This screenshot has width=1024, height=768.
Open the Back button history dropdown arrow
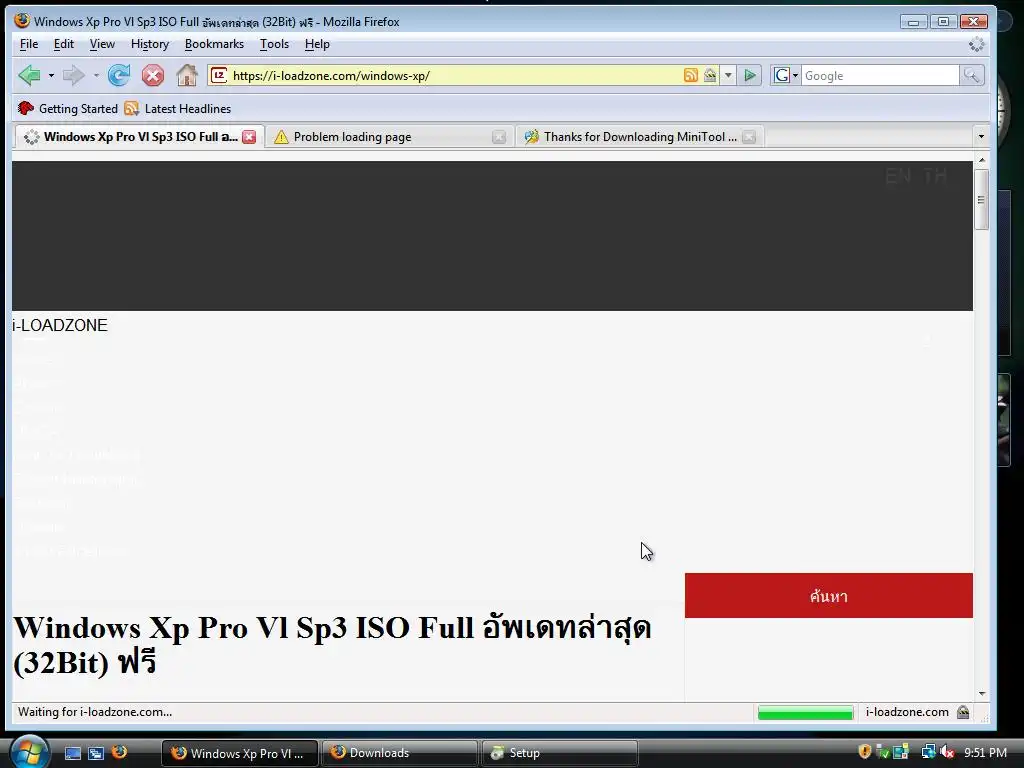pos(51,76)
